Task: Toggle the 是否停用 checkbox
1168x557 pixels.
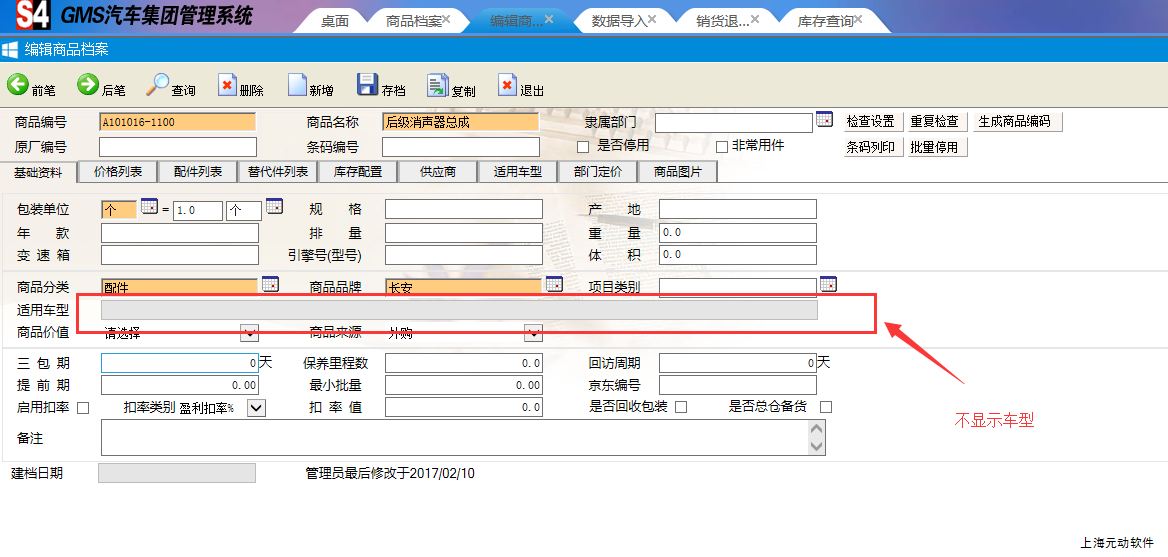Action: click(x=583, y=147)
